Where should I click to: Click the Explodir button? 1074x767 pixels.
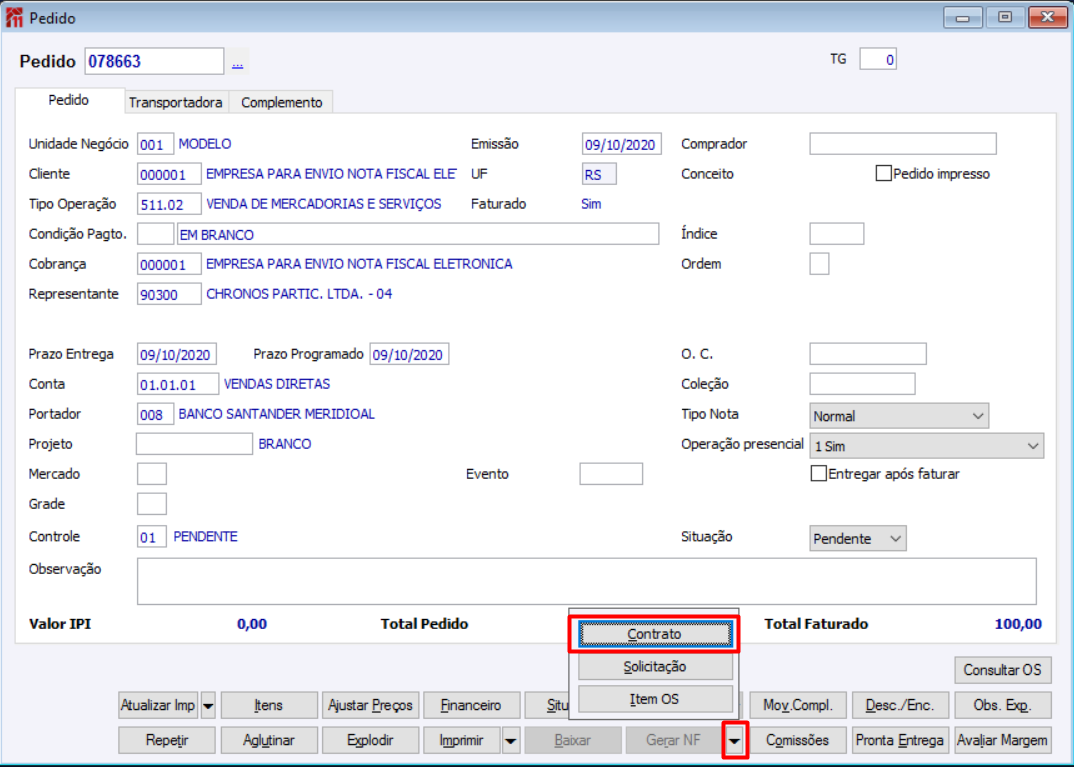[370, 740]
